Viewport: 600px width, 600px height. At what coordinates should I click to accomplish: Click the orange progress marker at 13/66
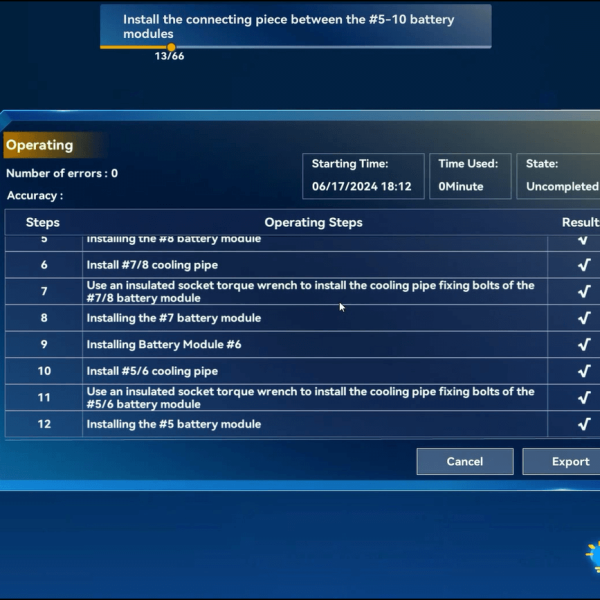[171, 47]
